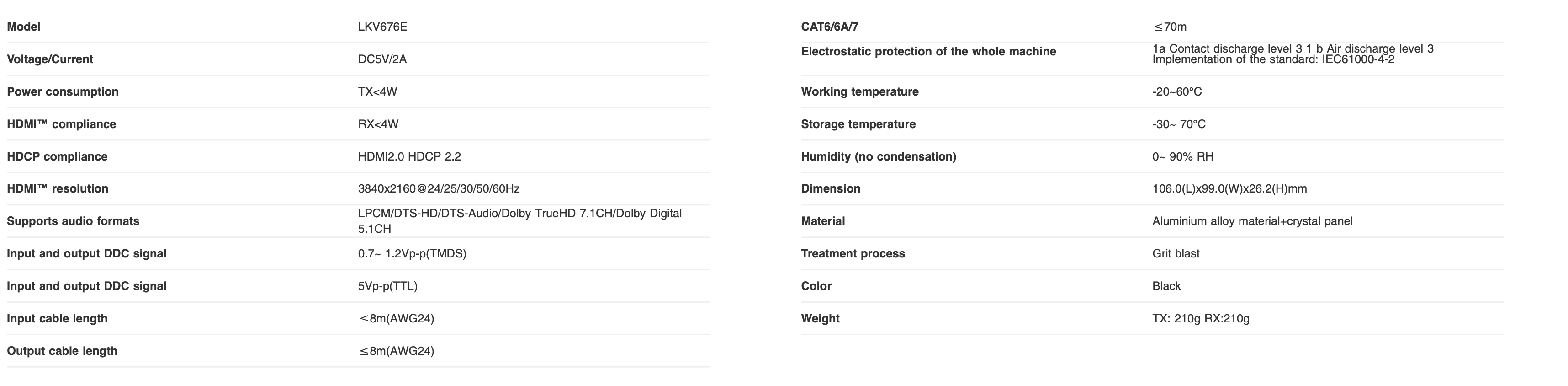Click the Humidity (no condensation) label
Viewport: 1568px width, 386px height.
pyautogui.click(x=879, y=157)
